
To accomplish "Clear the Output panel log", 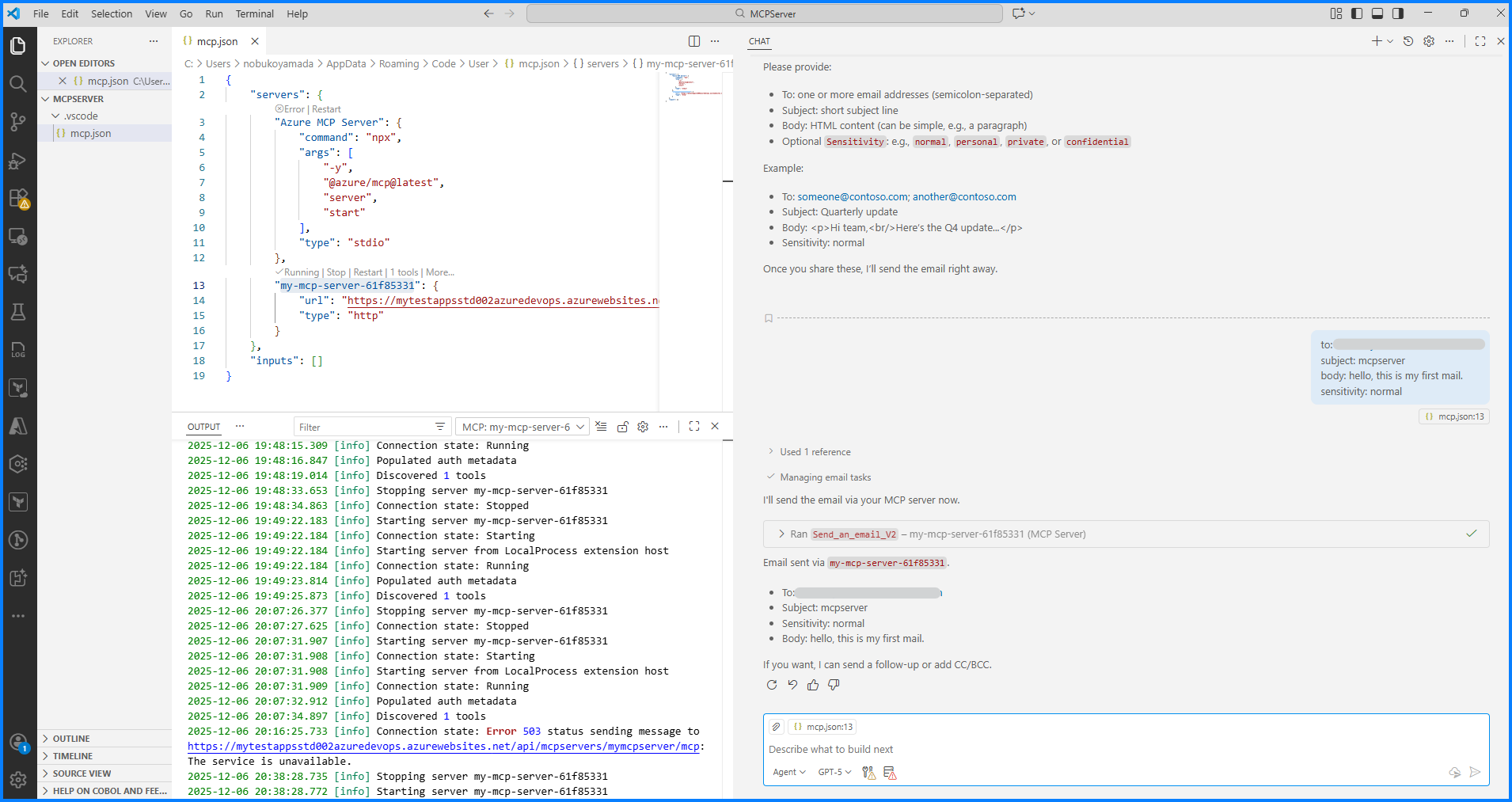I will click(602, 427).
